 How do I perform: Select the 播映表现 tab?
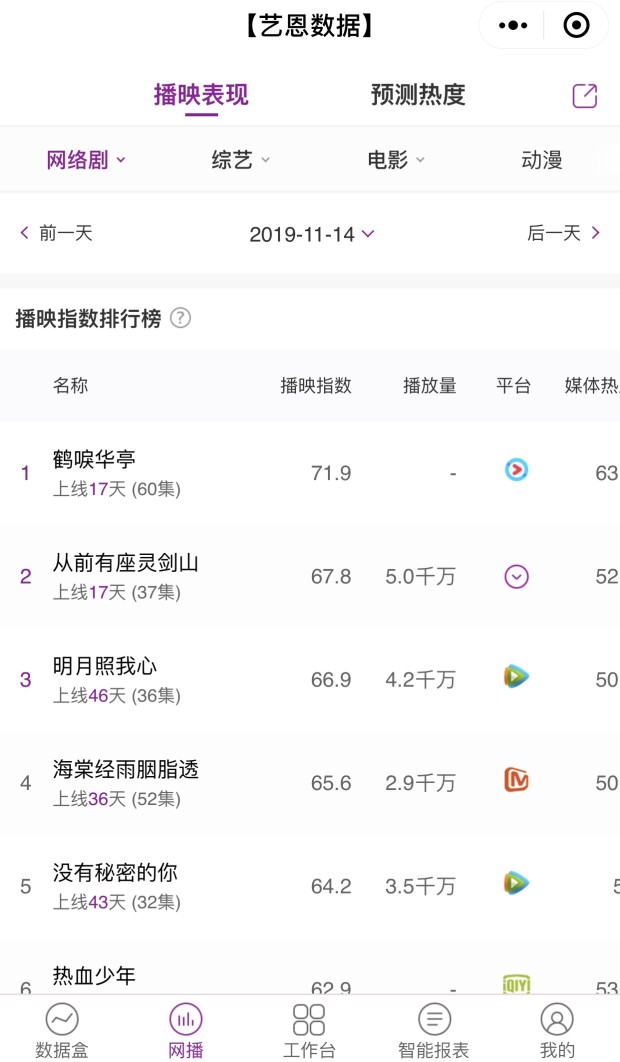[x=201, y=95]
